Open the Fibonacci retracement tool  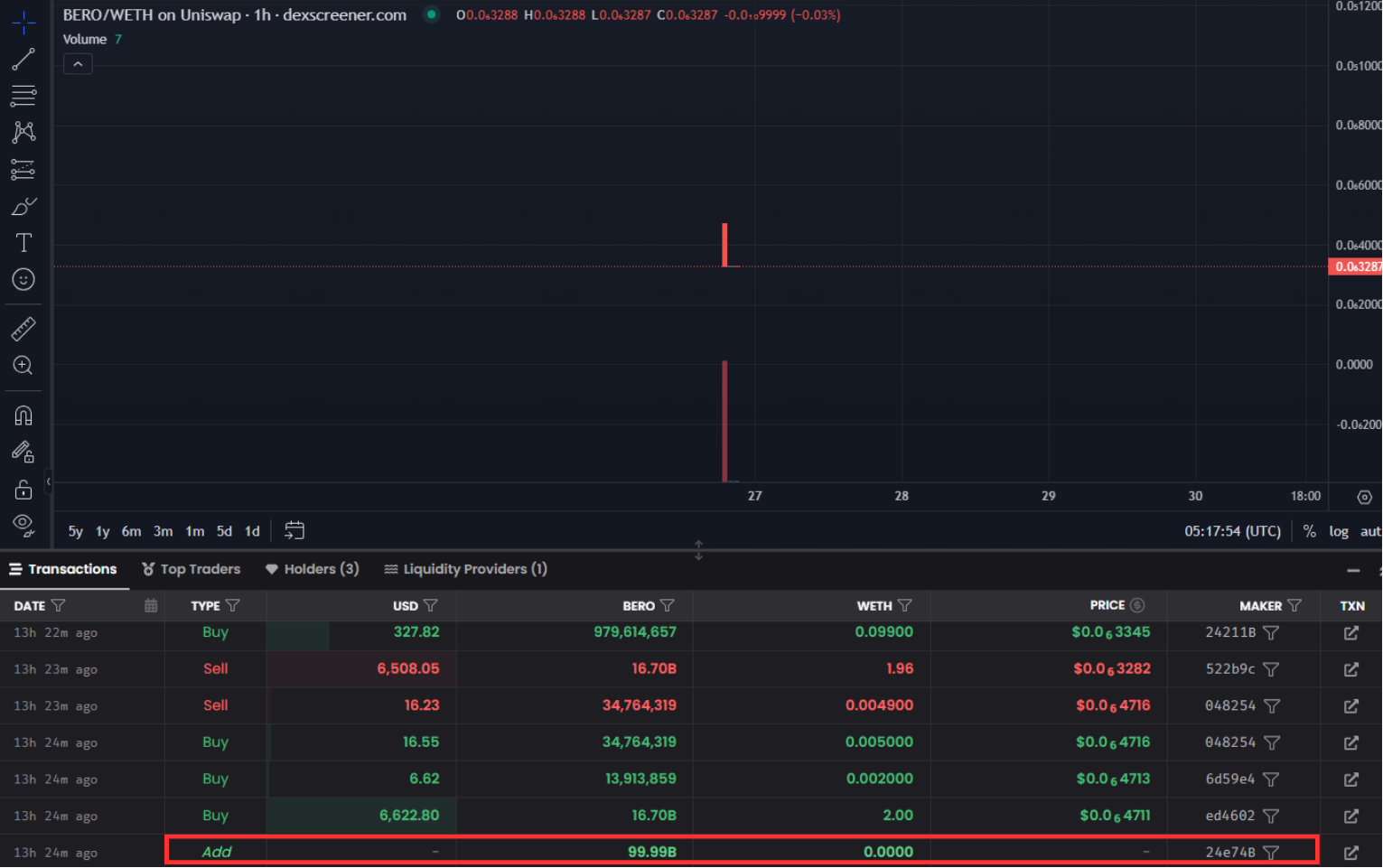point(23,96)
